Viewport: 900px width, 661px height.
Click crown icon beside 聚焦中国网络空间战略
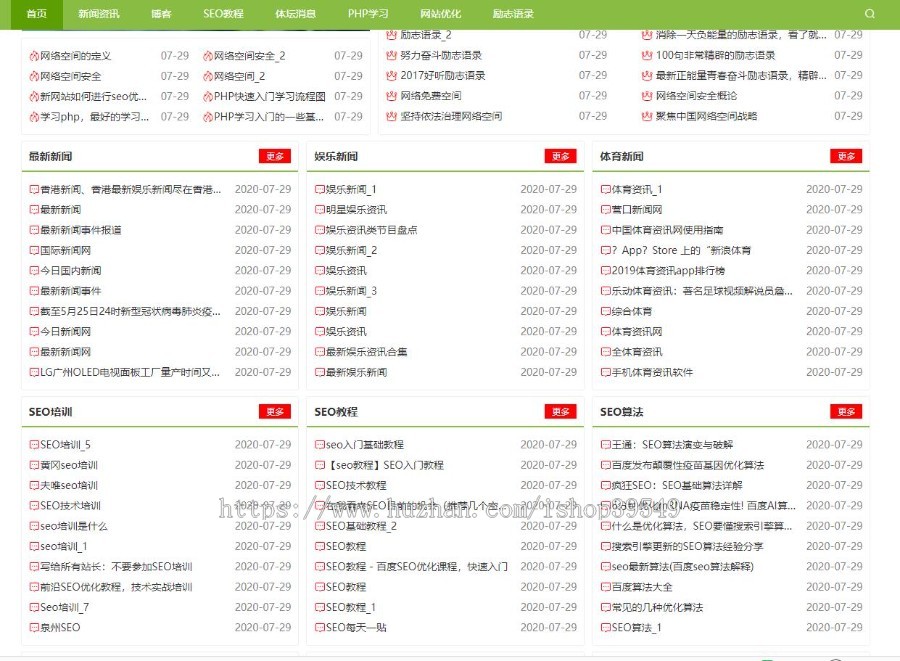click(x=647, y=116)
